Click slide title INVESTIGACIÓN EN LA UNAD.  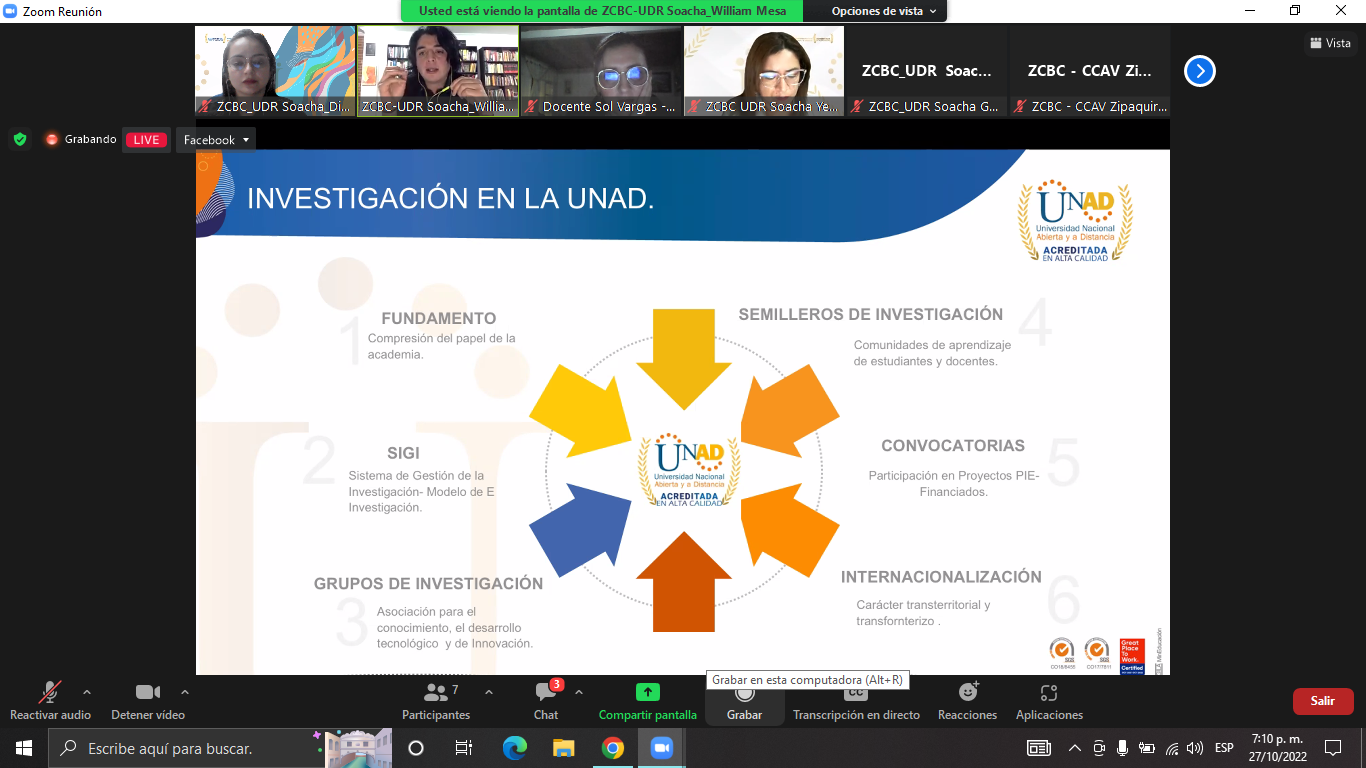point(450,198)
